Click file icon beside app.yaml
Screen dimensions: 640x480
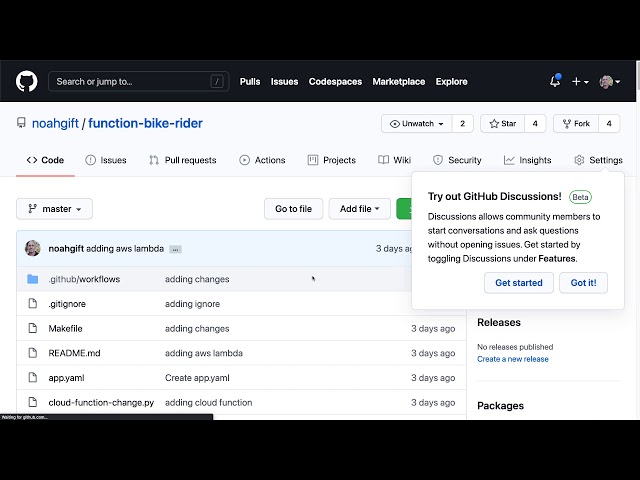(33, 378)
